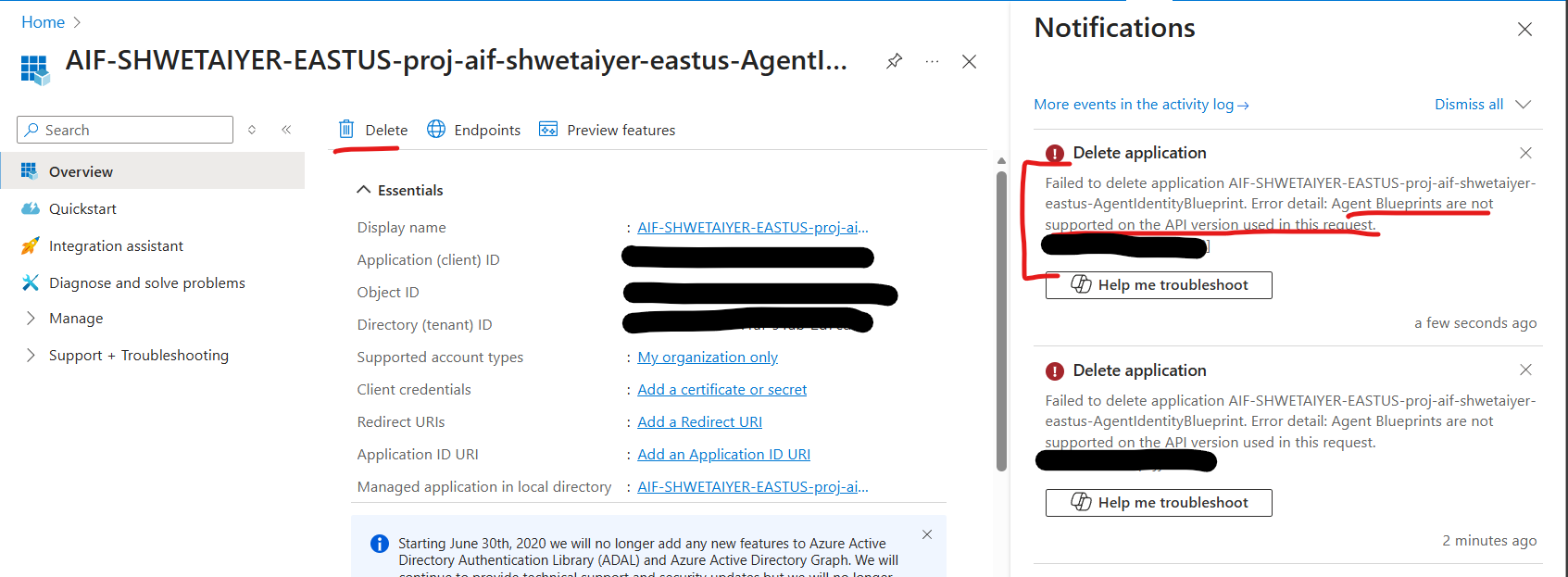This screenshot has height=577, width=1568.
Task: Dismiss the ADAL deprecation info banner
Action: pyautogui.click(x=927, y=534)
